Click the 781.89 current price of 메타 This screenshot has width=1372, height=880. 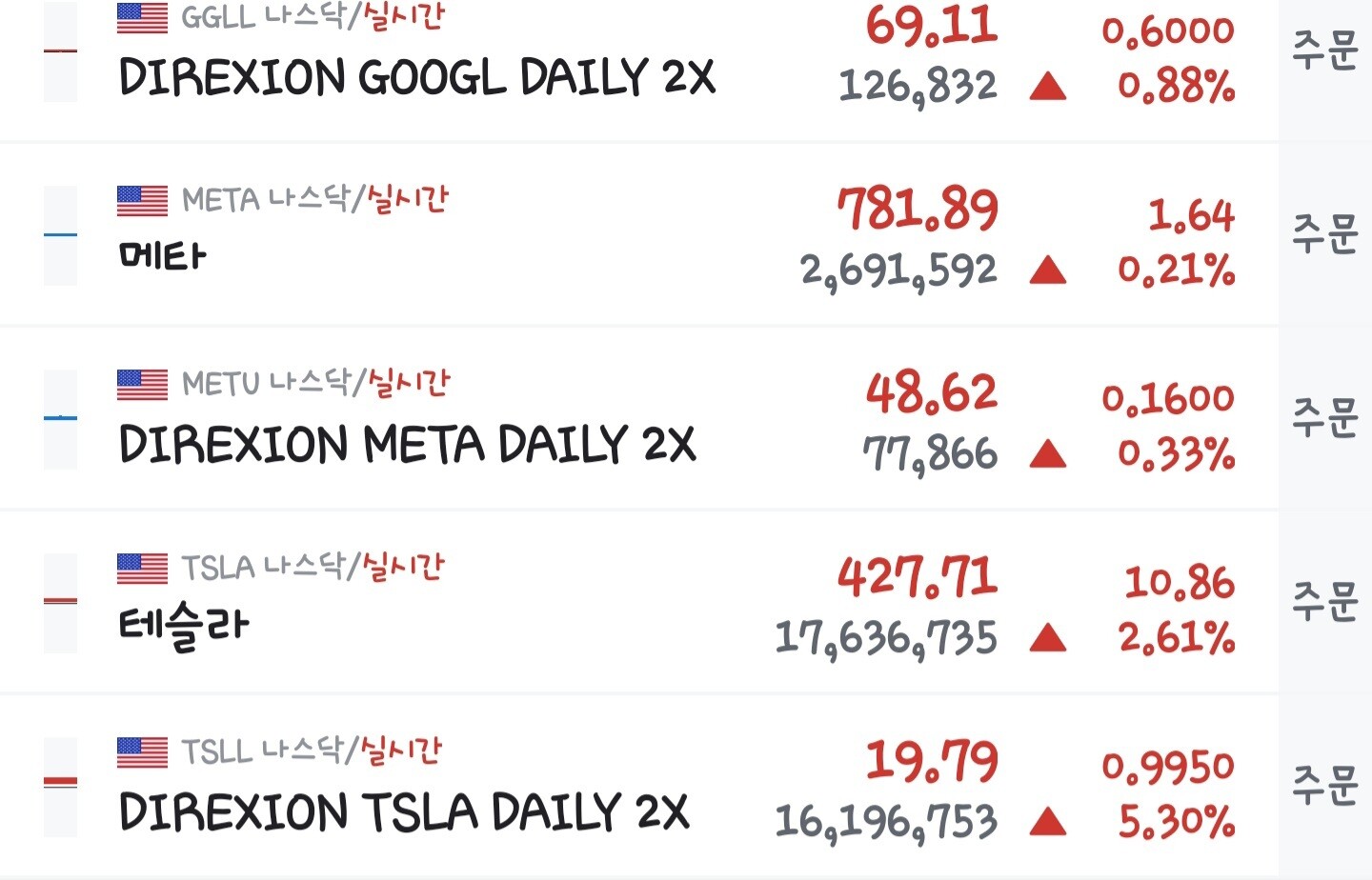tap(918, 210)
